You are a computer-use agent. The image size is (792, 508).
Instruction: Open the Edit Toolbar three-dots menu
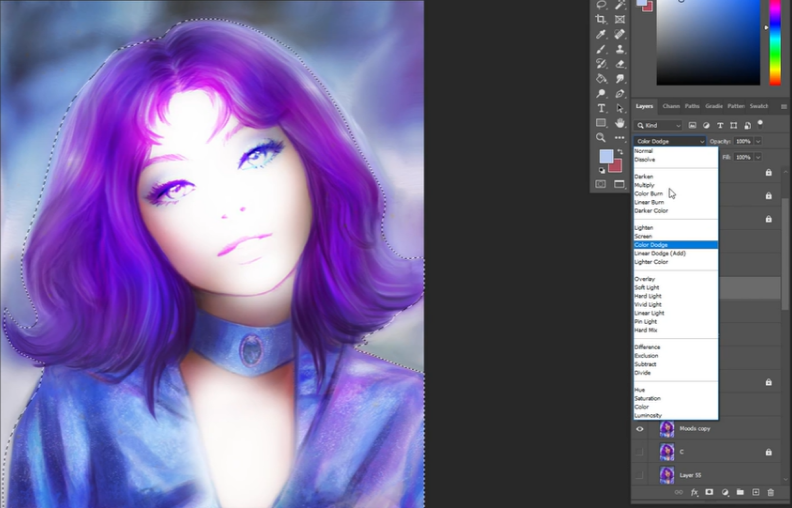620,137
